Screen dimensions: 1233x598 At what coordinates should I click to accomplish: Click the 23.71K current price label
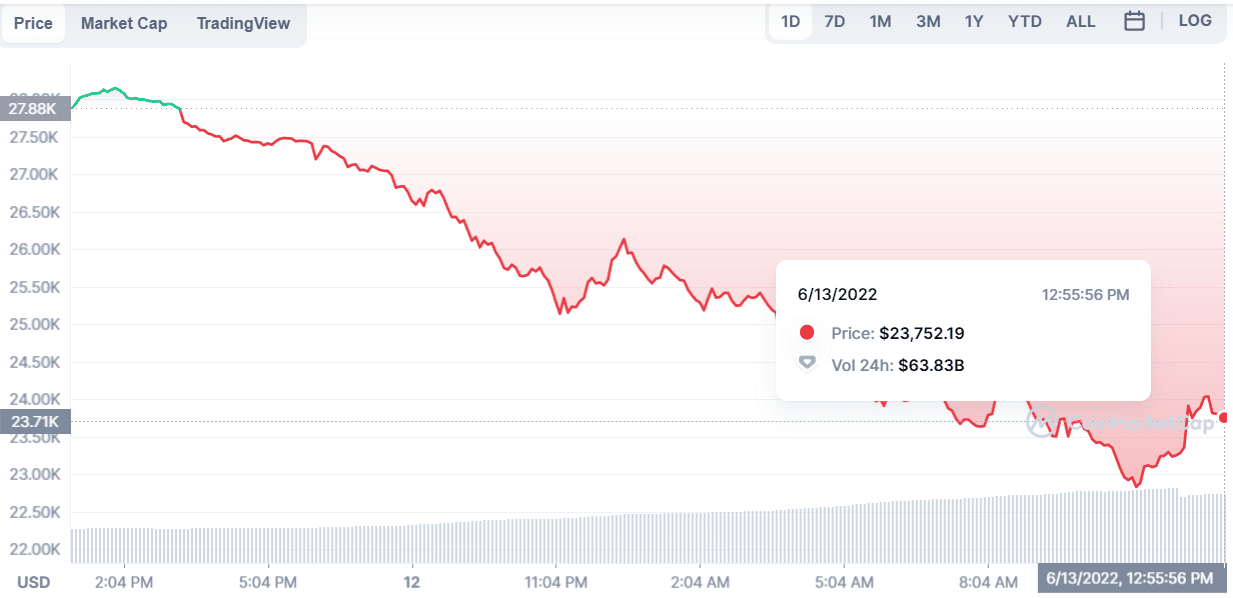point(34,422)
